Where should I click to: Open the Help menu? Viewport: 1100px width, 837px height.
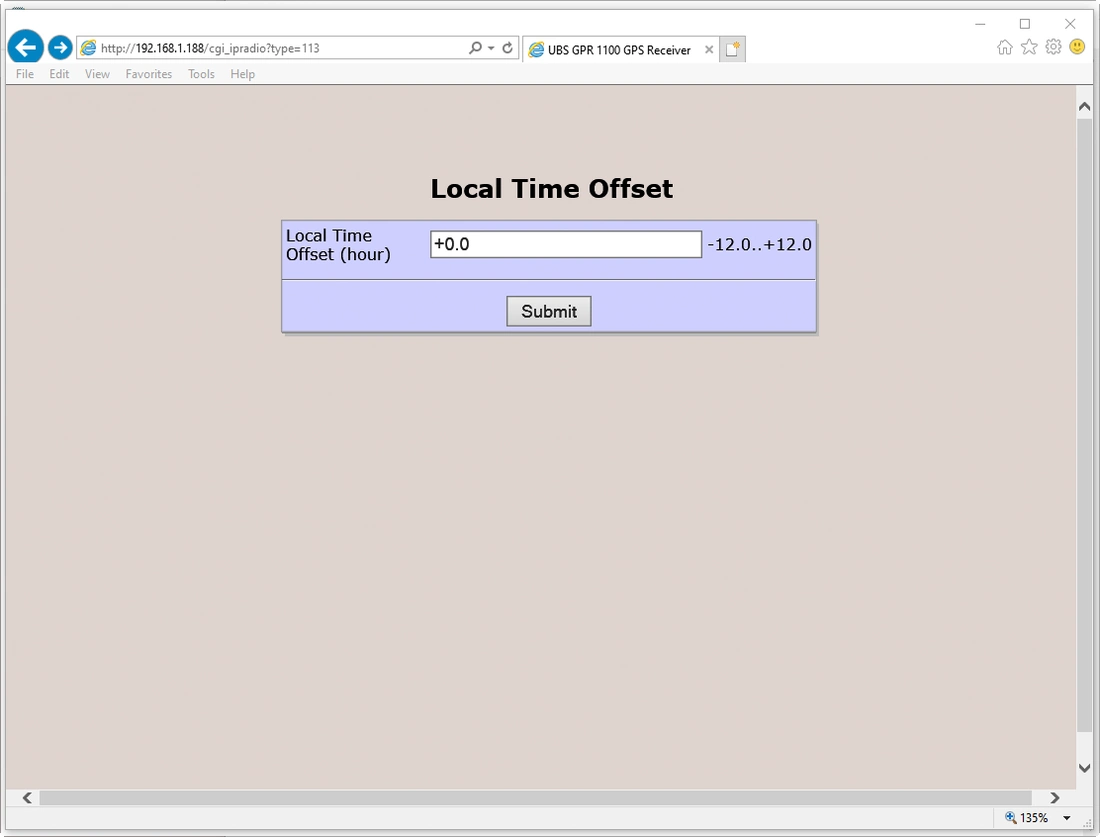[243, 74]
